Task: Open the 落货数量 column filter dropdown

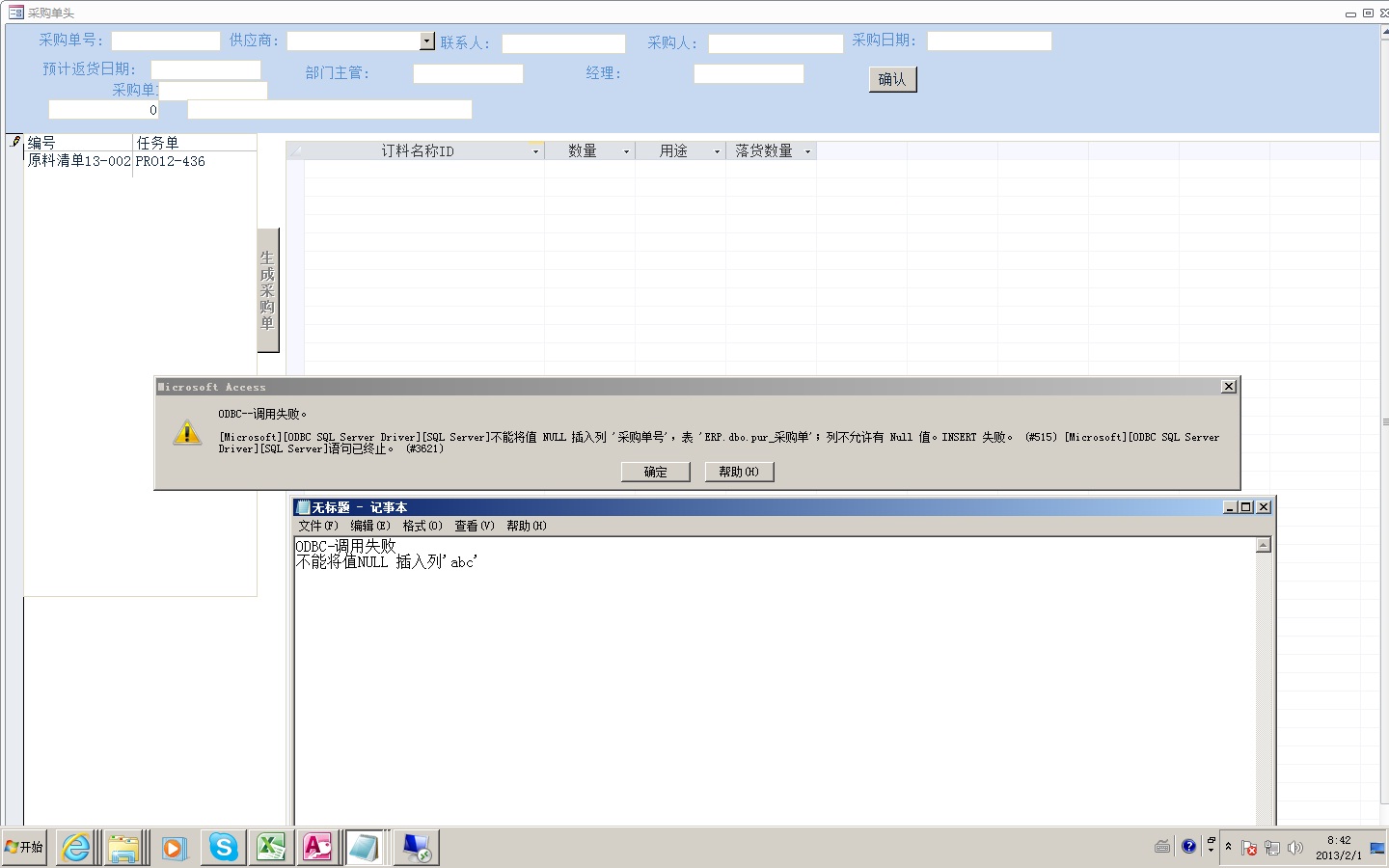Action: click(x=807, y=151)
